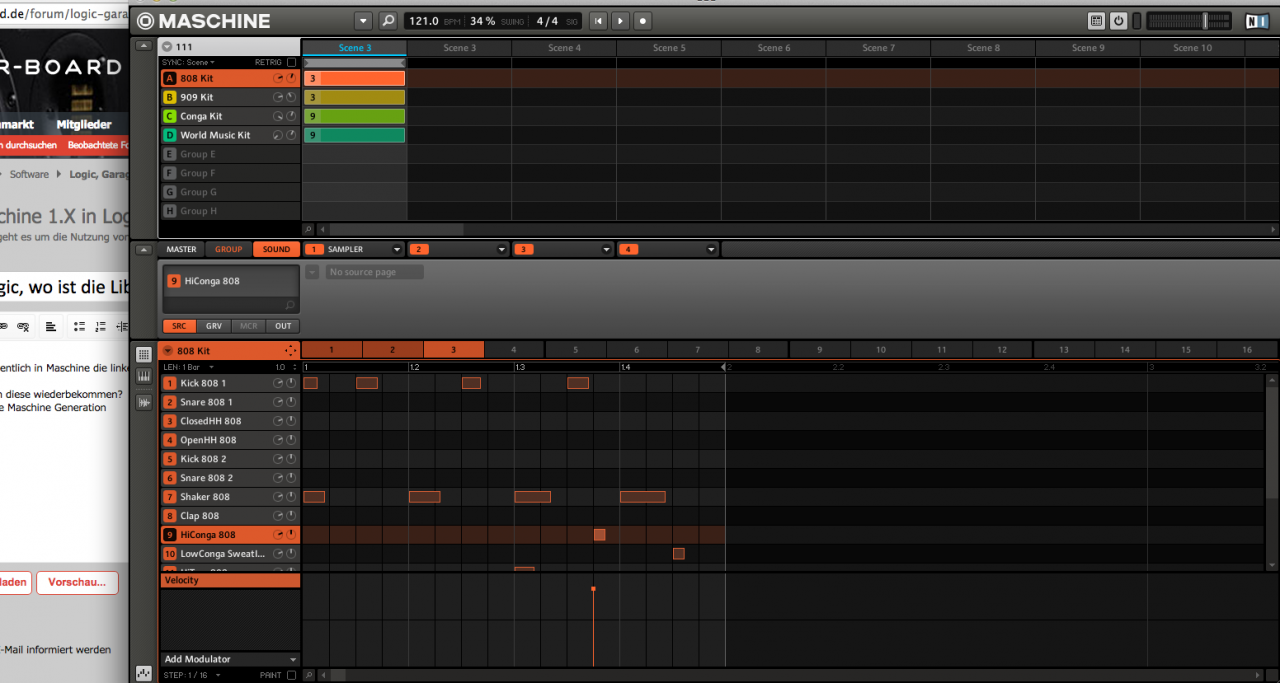The image size is (1280, 683).
Task: Click the 121.0 BPM tempo field
Action: tap(424, 21)
